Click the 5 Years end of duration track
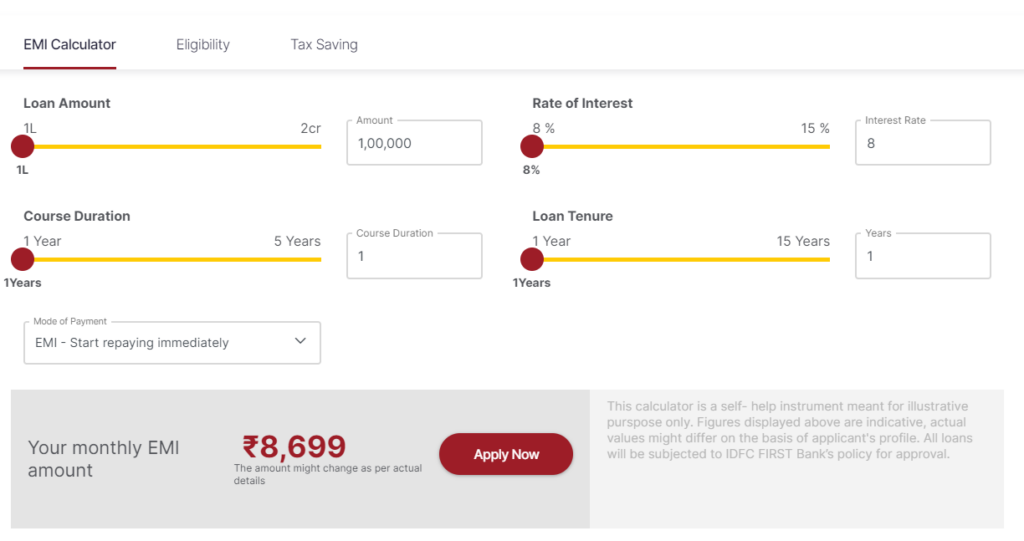This screenshot has width=1024, height=541. [x=319, y=259]
